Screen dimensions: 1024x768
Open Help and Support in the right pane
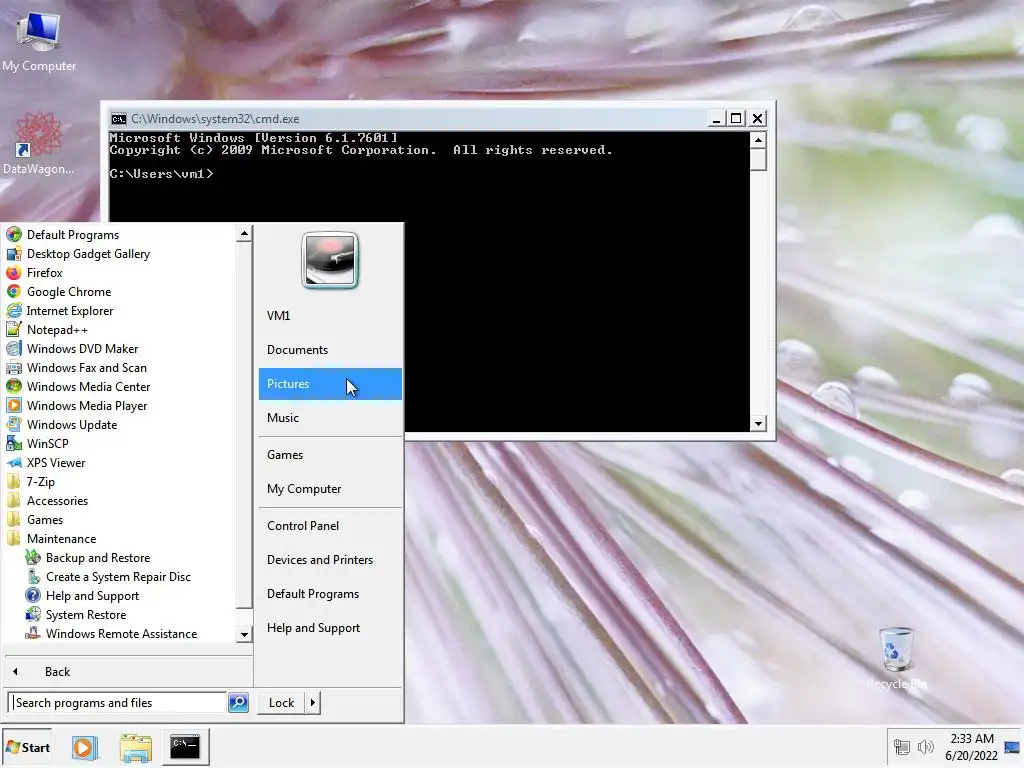pyautogui.click(x=330, y=628)
